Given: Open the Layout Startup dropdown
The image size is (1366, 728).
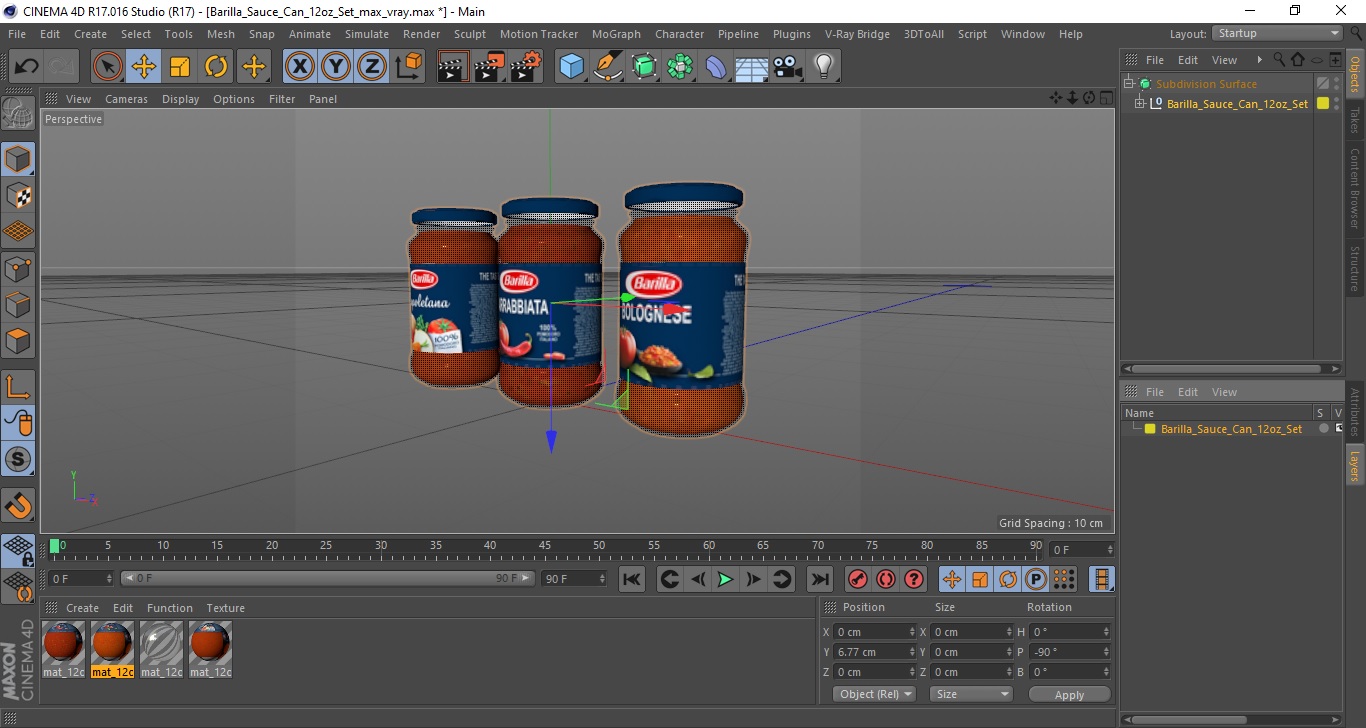Looking at the screenshot, I should point(1278,33).
